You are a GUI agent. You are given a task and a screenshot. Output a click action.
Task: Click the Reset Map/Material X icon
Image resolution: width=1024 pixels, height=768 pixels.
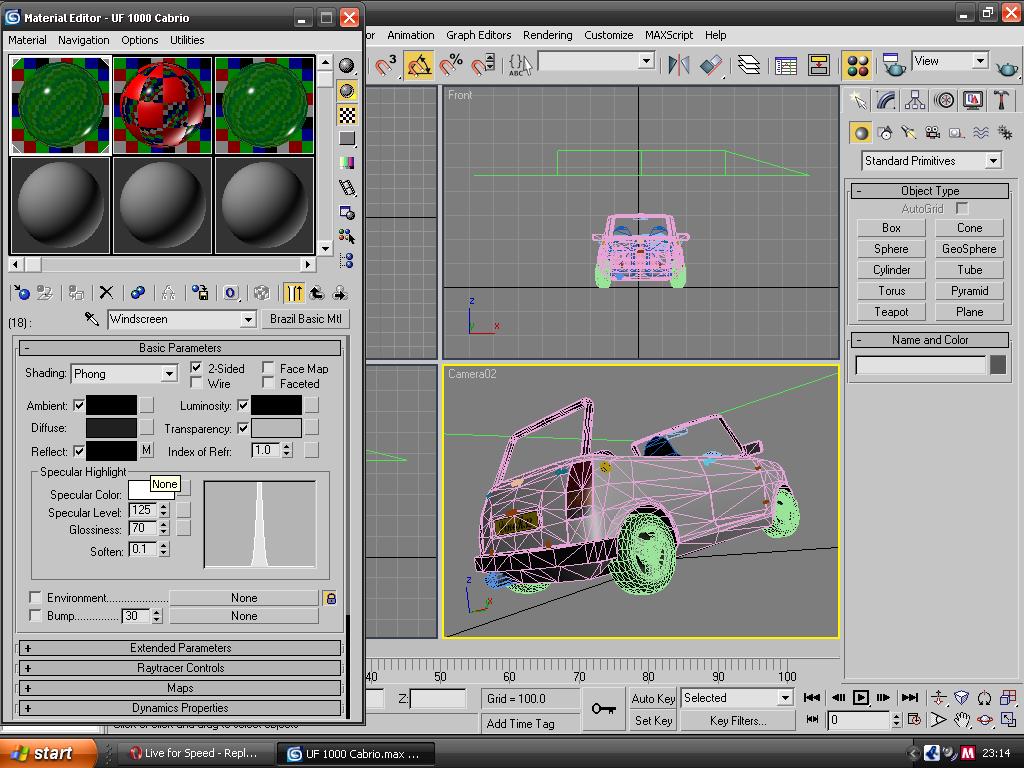(106, 293)
